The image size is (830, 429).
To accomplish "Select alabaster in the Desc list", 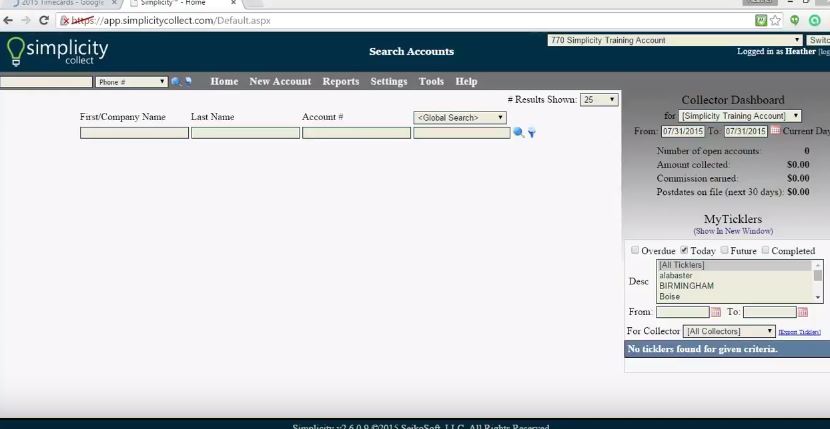I will click(x=735, y=276).
